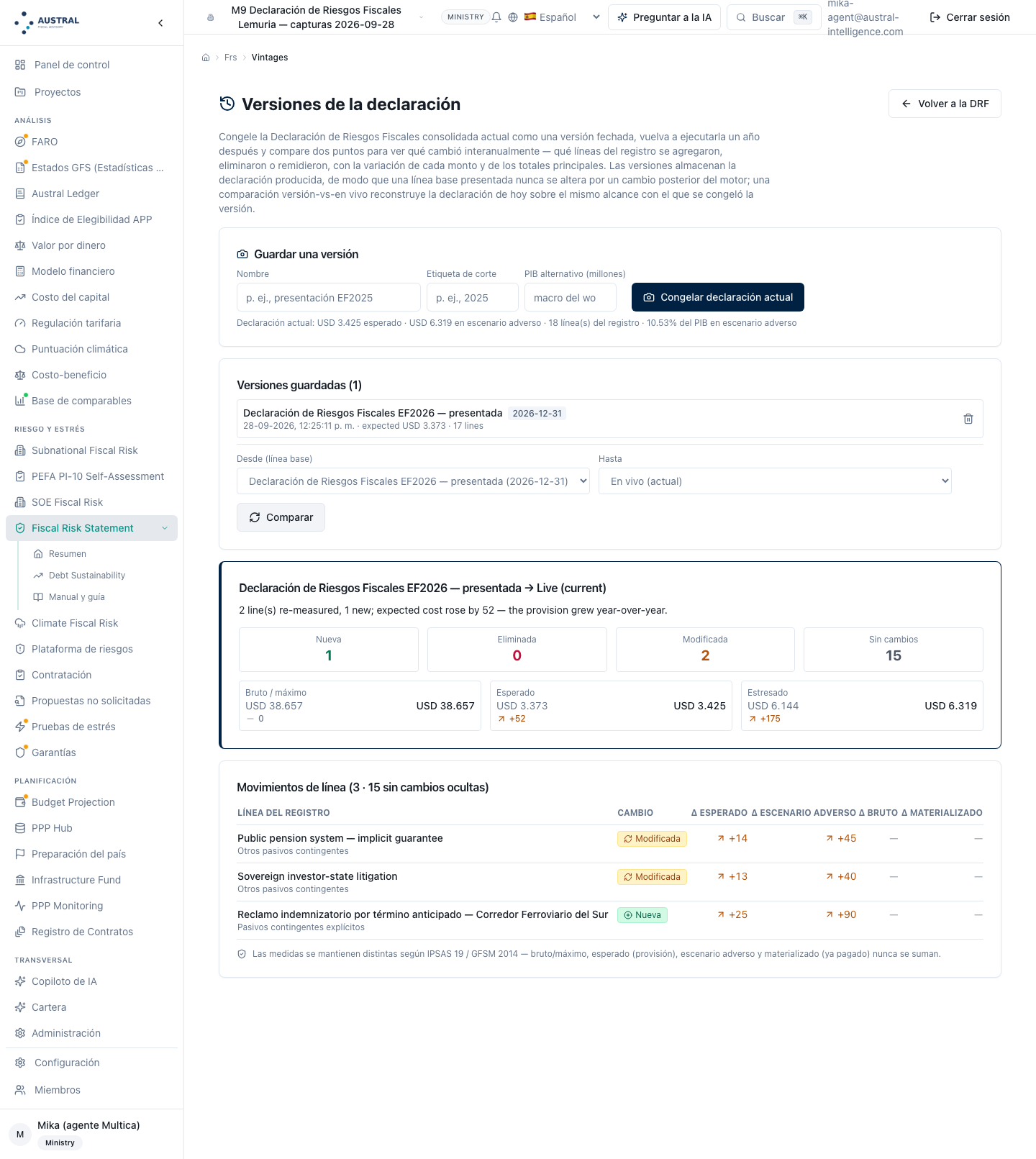The width and height of the screenshot is (1036, 1159).
Task: Open Índice de Elegibilidad APP
Action: coord(91,219)
